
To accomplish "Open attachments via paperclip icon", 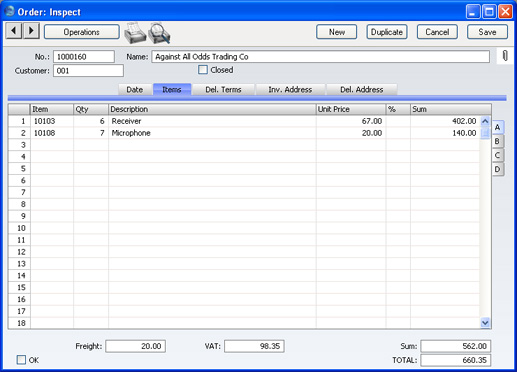I will click(505, 56).
